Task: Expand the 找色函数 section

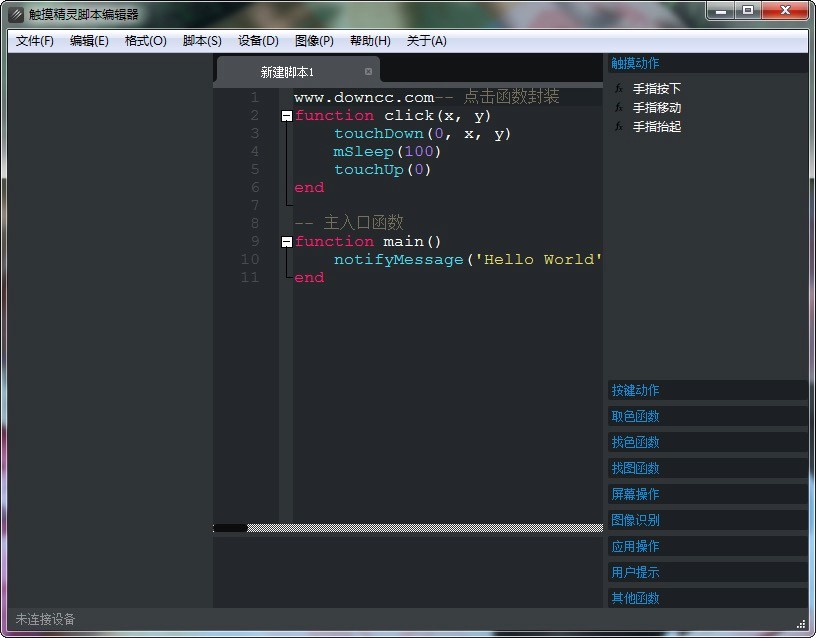Action: 636,442
